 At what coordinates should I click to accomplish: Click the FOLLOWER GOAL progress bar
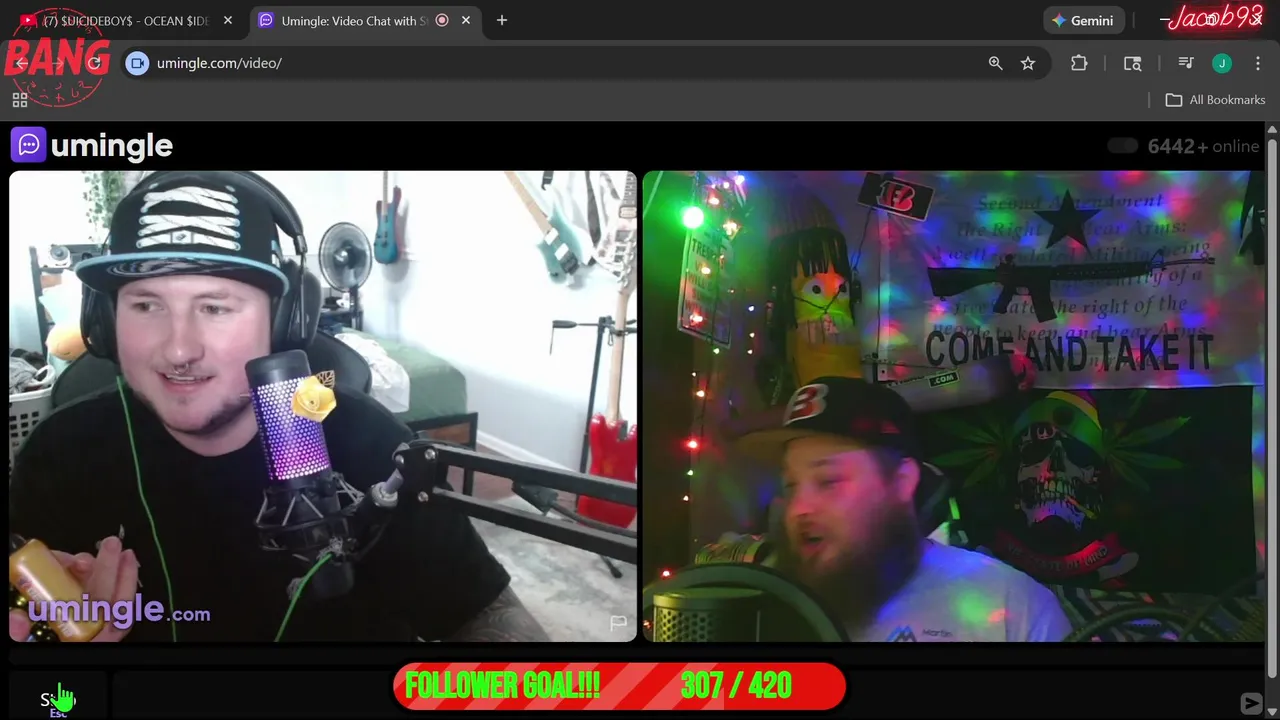pos(619,686)
